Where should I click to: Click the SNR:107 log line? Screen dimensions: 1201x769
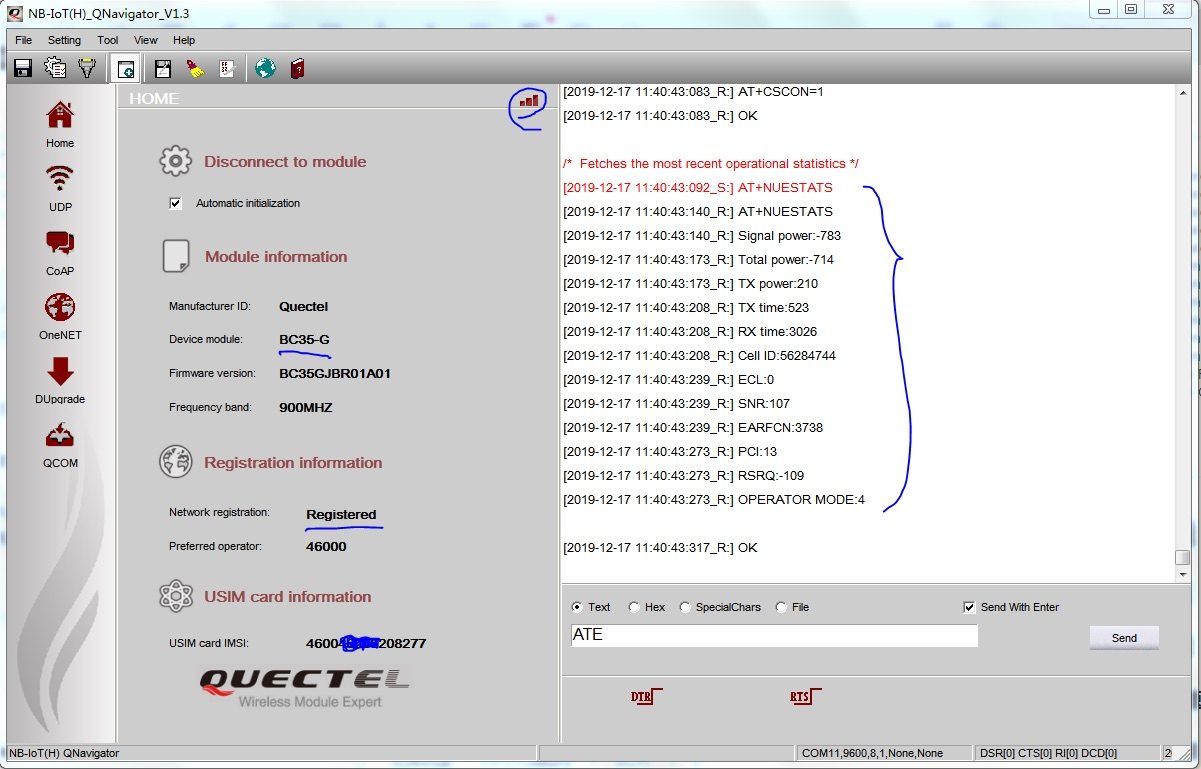(x=677, y=404)
